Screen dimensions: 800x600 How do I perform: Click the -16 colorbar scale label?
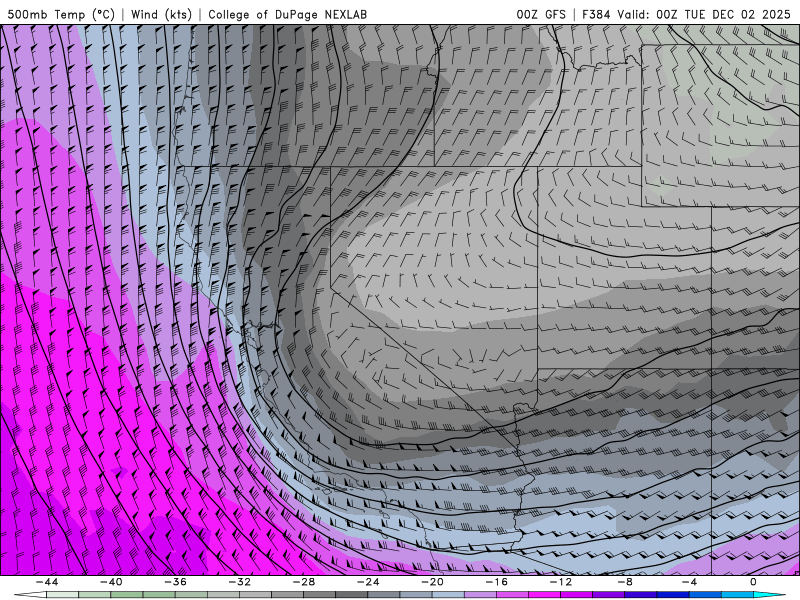click(497, 582)
